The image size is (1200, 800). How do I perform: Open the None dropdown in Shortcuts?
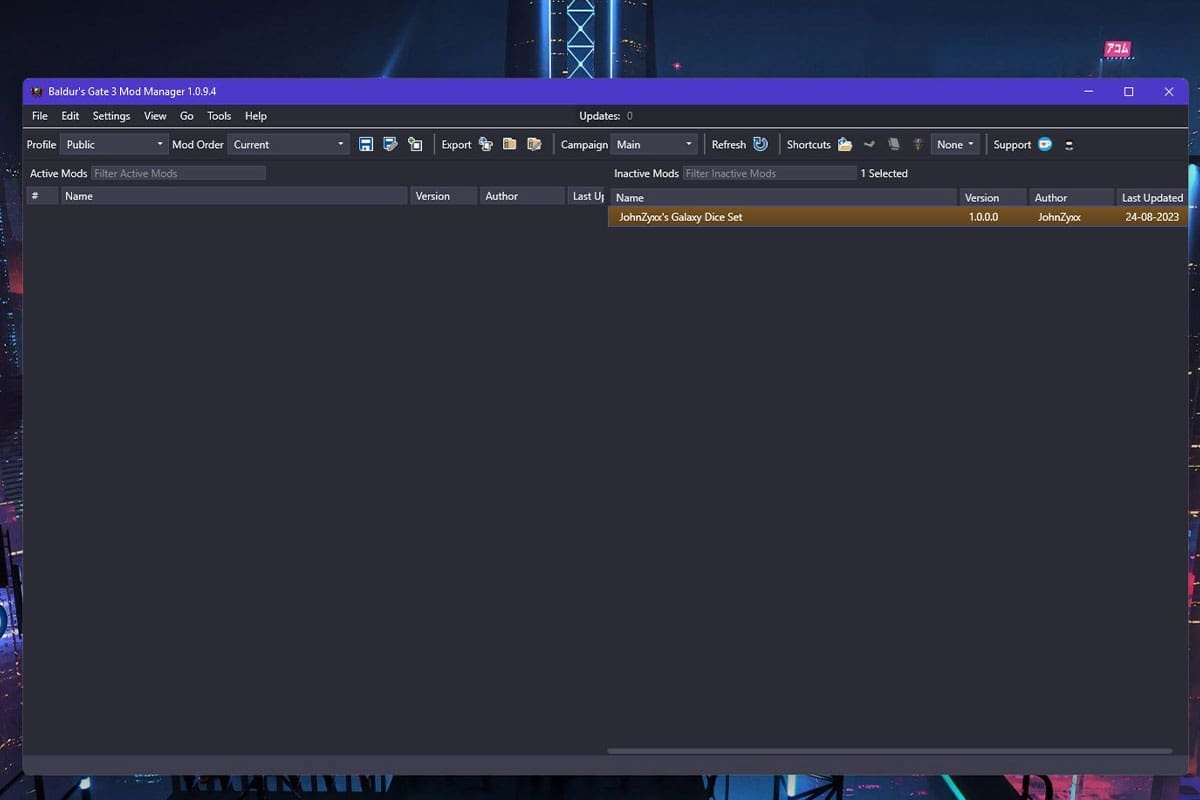point(955,144)
